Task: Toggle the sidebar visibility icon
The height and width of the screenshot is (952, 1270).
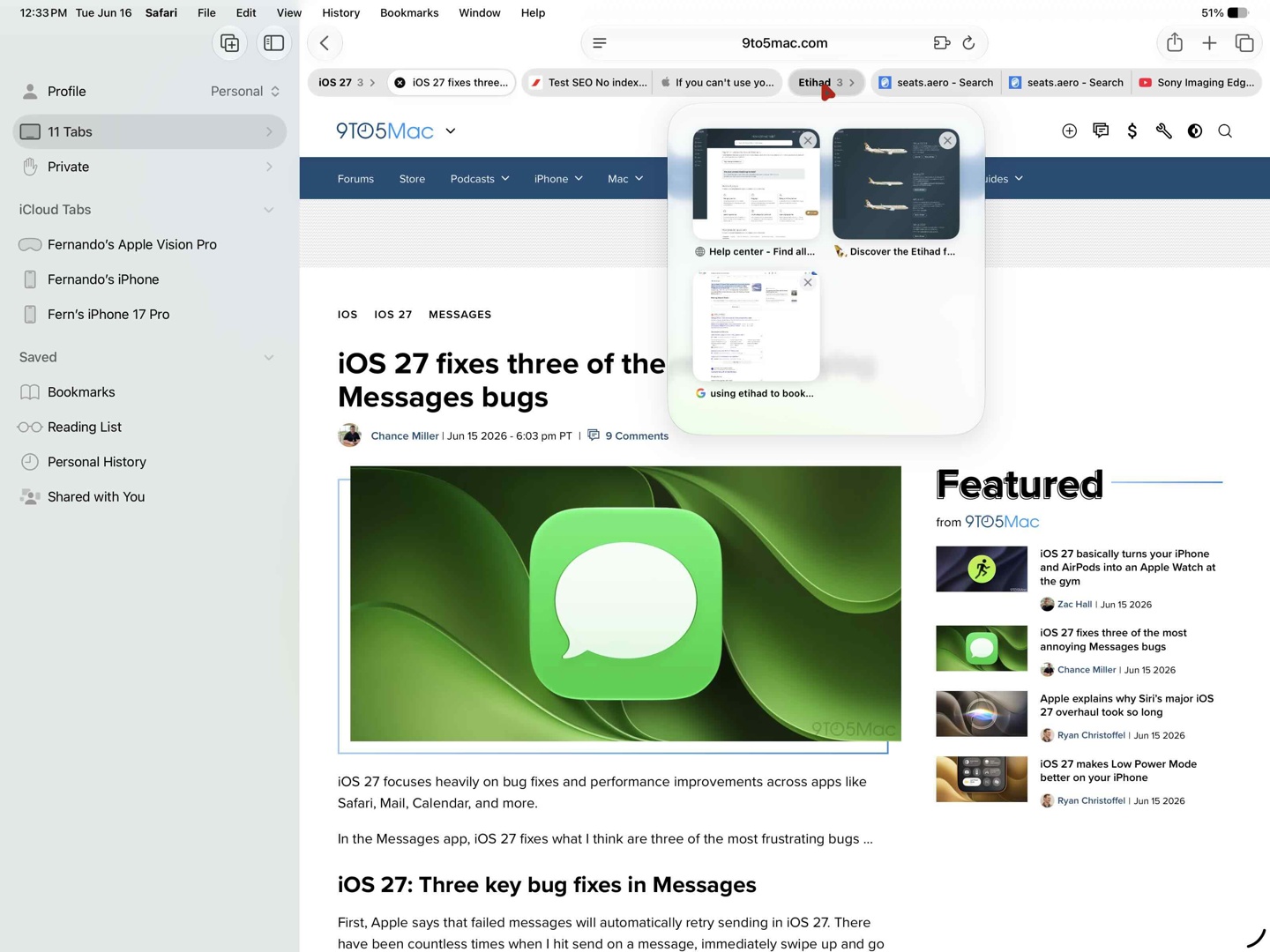Action: click(273, 43)
